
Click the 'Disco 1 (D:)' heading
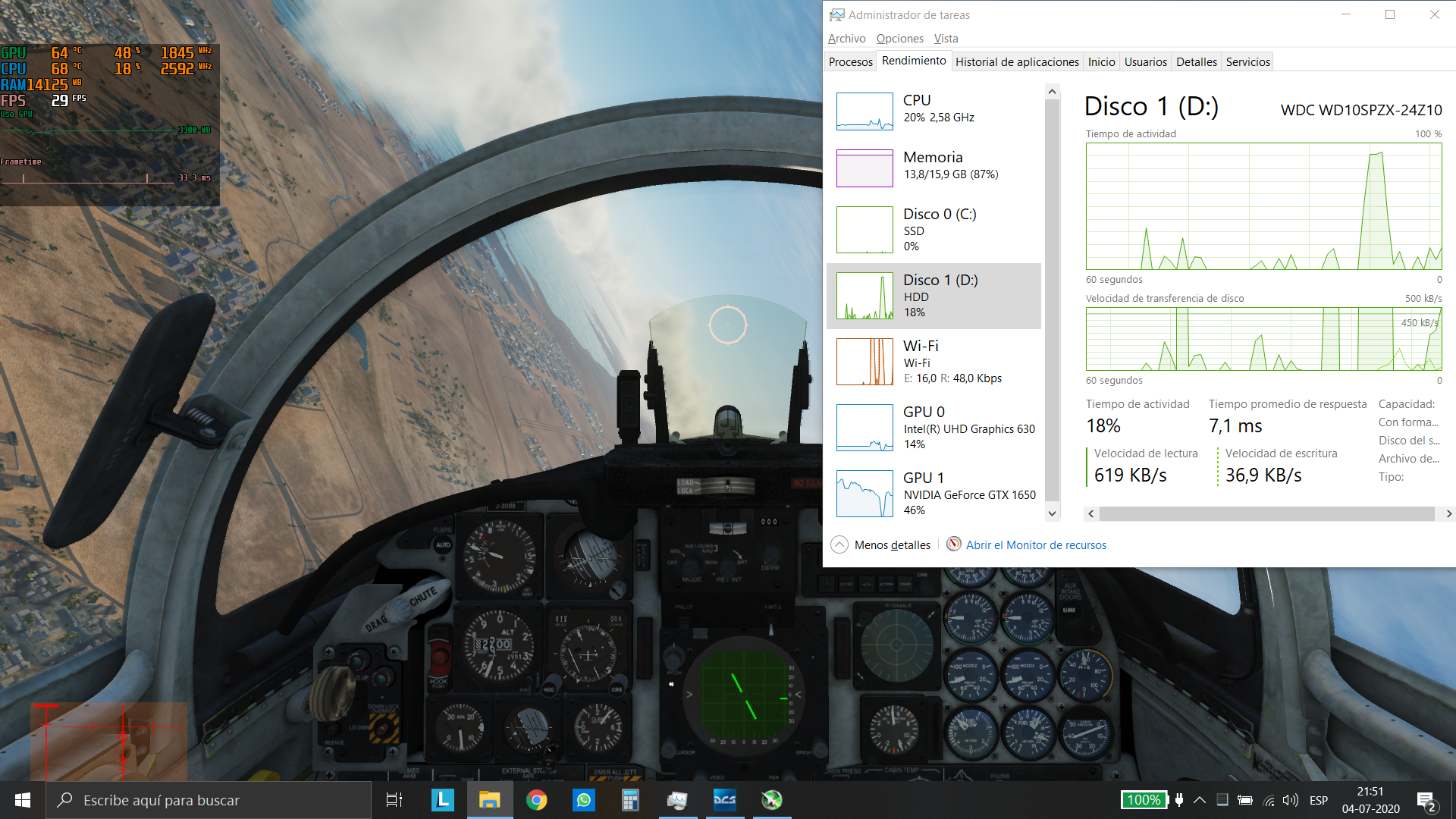coord(1151,106)
